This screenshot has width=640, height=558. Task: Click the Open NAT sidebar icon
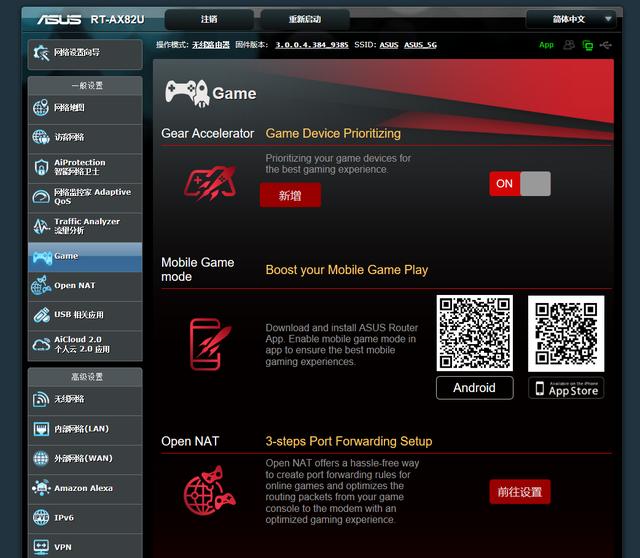pos(41,285)
